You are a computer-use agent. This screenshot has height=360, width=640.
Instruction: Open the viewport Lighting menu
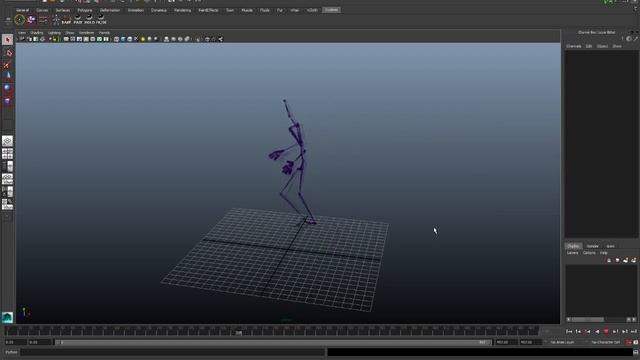[54, 33]
